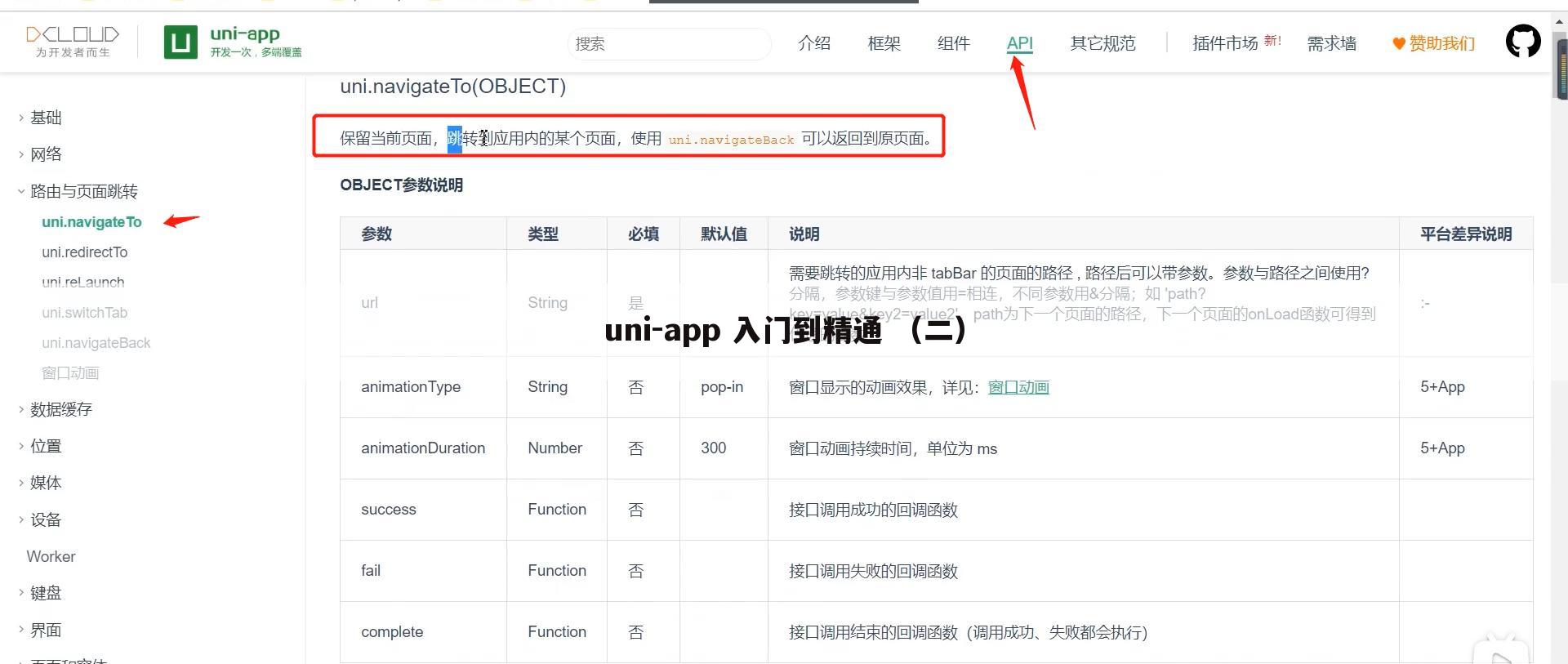Click the OBJECT参数说明 heading
This screenshot has height=664, width=1568.
click(401, 185)
